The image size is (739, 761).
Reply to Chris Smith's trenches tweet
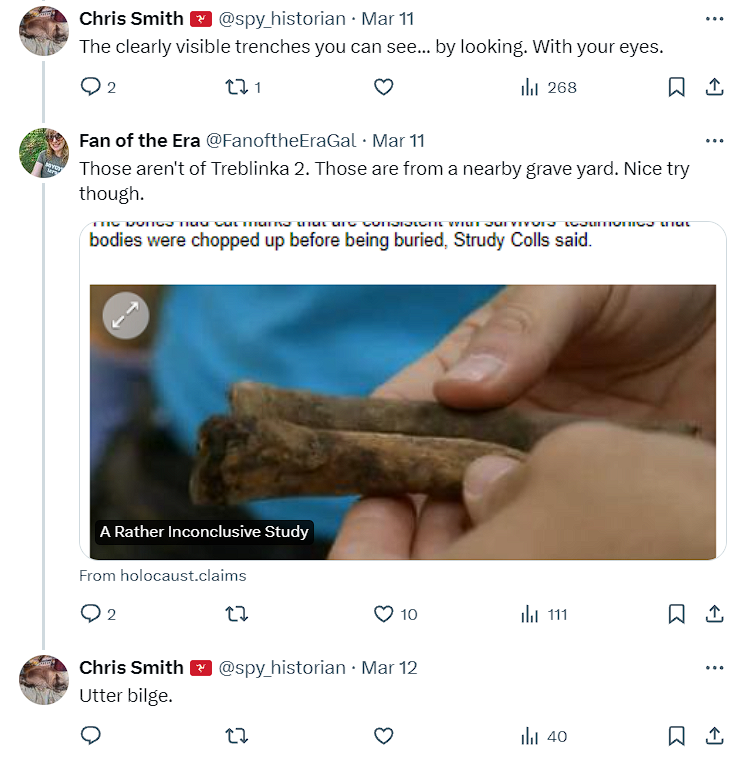[90, 88]
